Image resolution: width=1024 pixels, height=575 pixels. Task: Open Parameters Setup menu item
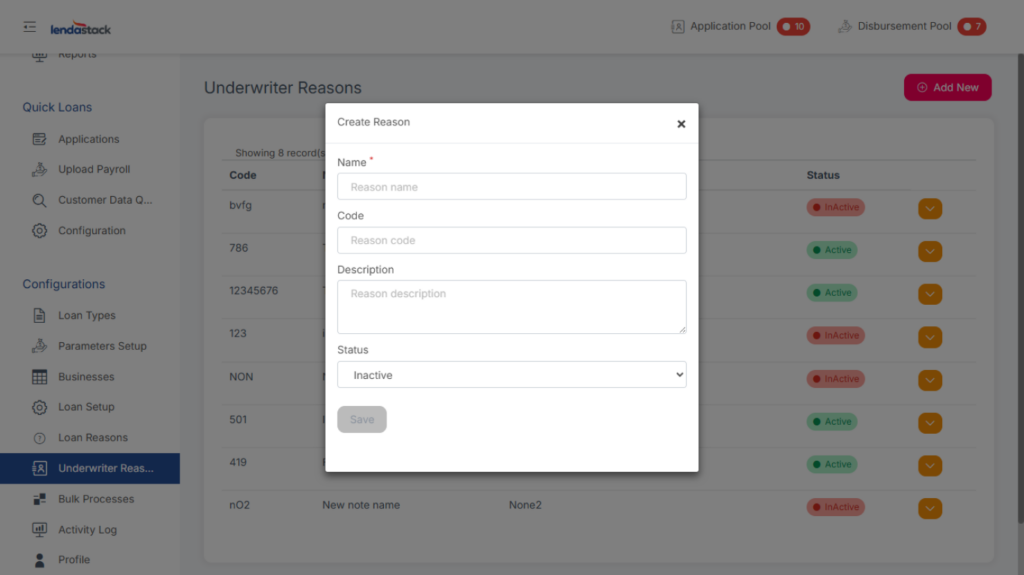pyautogui.click(x=102, y=346)
